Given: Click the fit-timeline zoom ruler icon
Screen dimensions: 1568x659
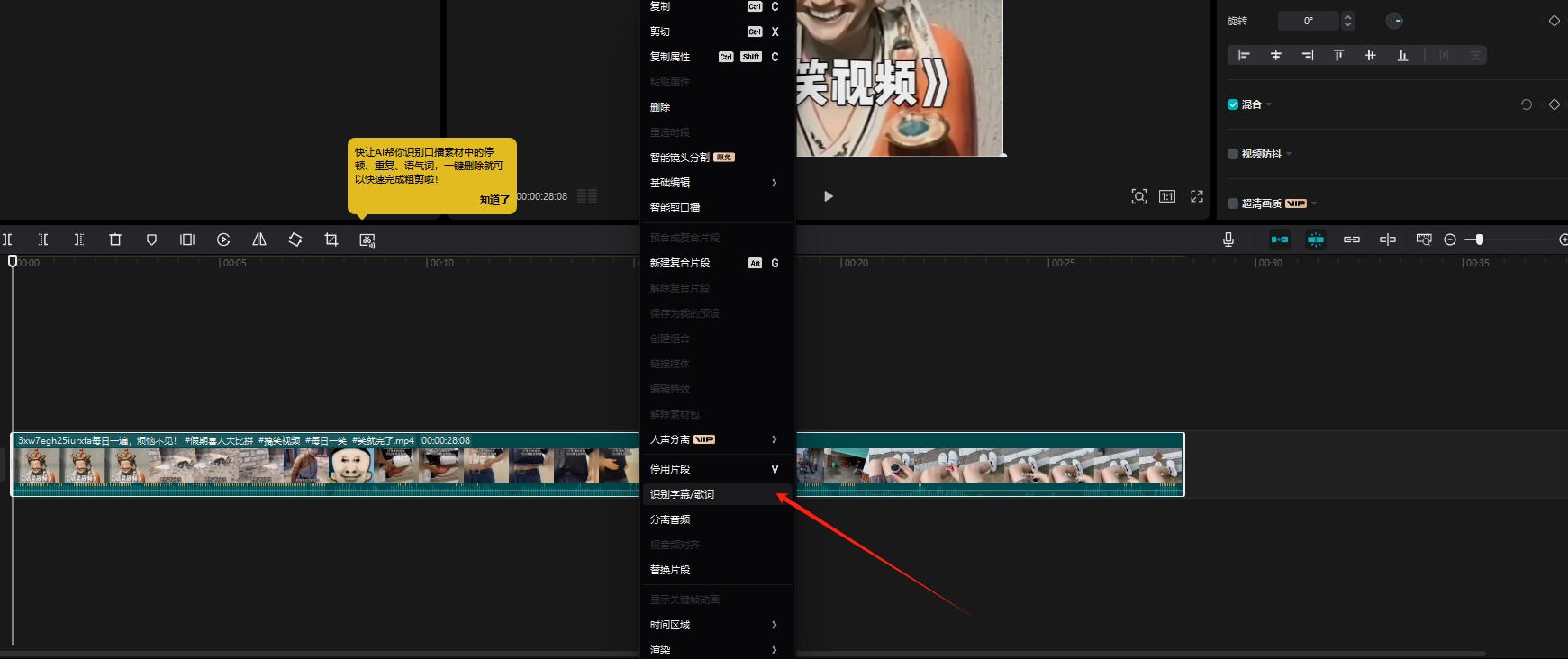Looking at the screenshot, I should click(x=1424, y=239).
